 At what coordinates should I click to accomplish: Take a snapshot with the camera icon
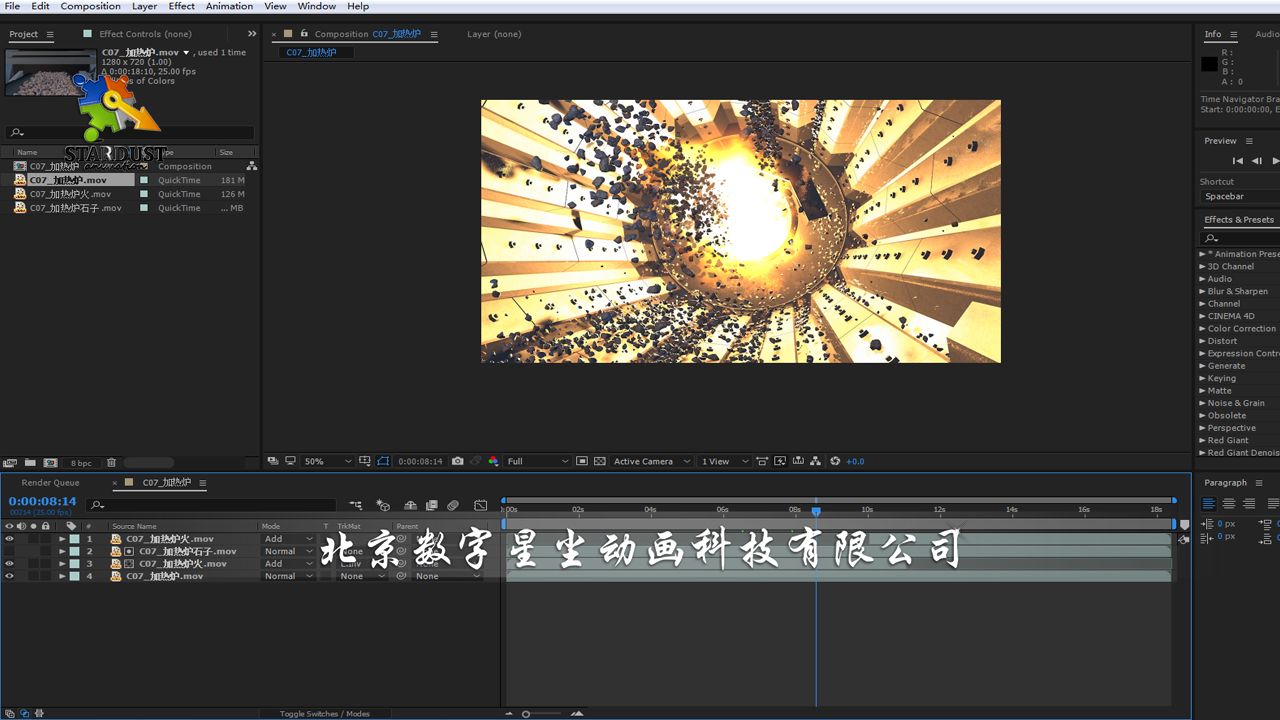point(458,461)
